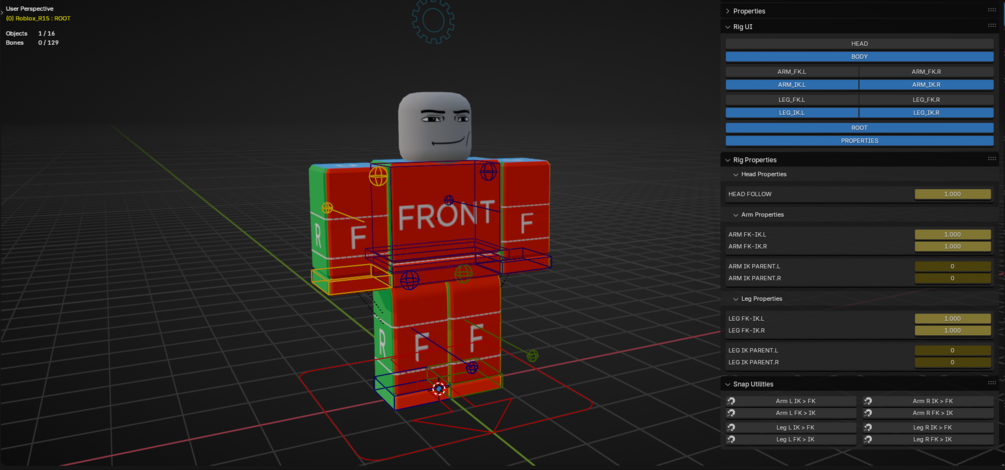Enable the ARM_FK.R layer
Image resolution: width=1005 pixels, height=470 pixels.
point(927,72)
